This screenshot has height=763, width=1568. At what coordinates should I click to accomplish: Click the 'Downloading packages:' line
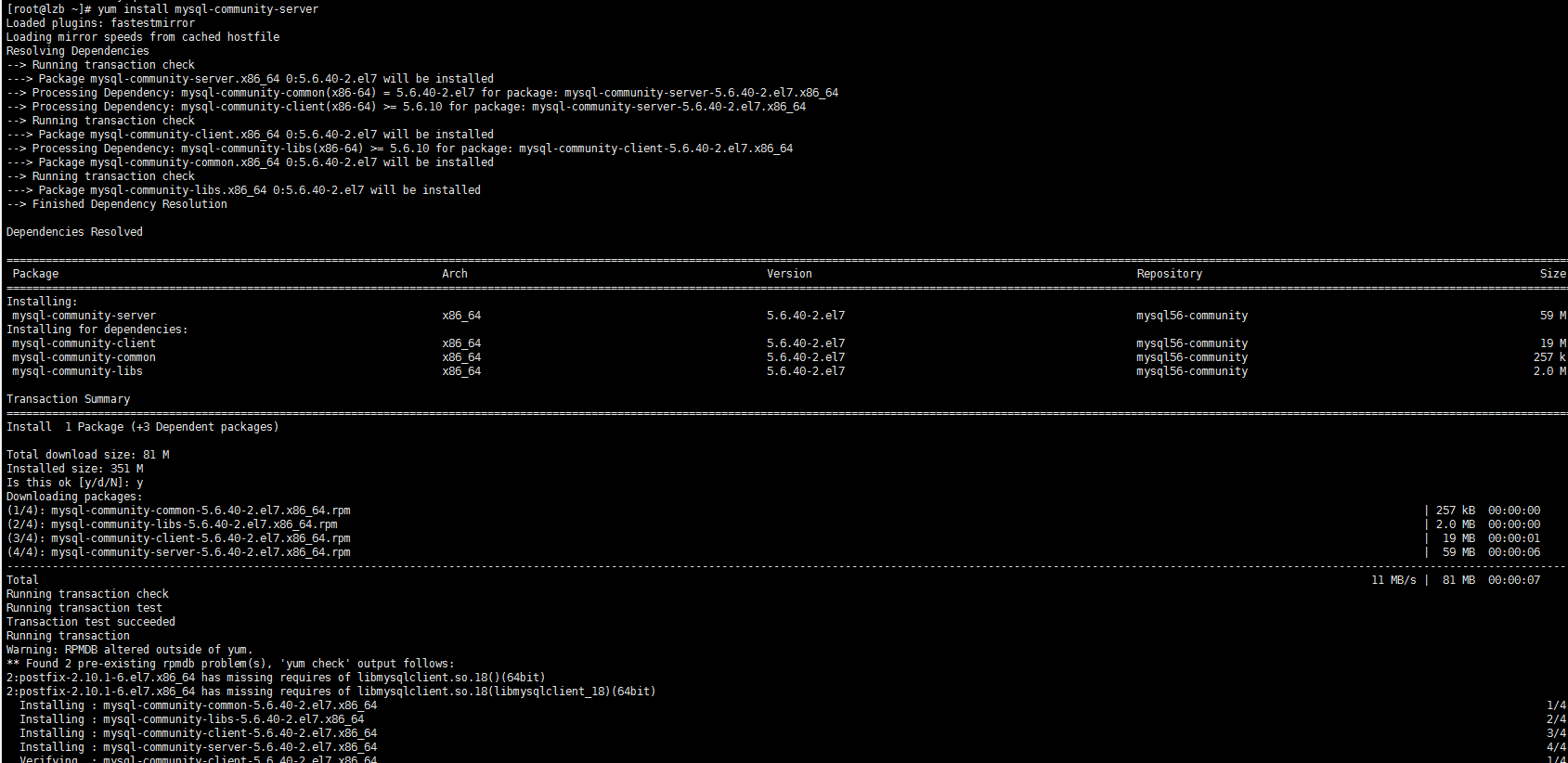[74, 497]
